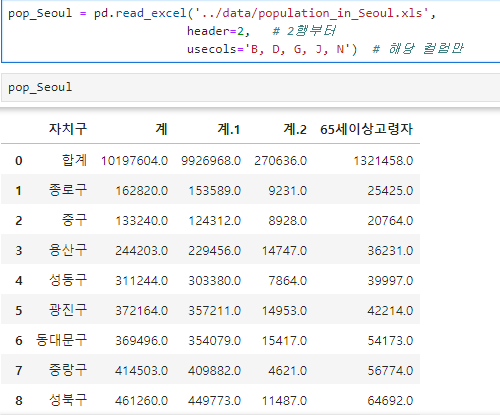Click the value 162820.0
The width and height of the screenshot is (500, 415).
(x=142, y=191)
